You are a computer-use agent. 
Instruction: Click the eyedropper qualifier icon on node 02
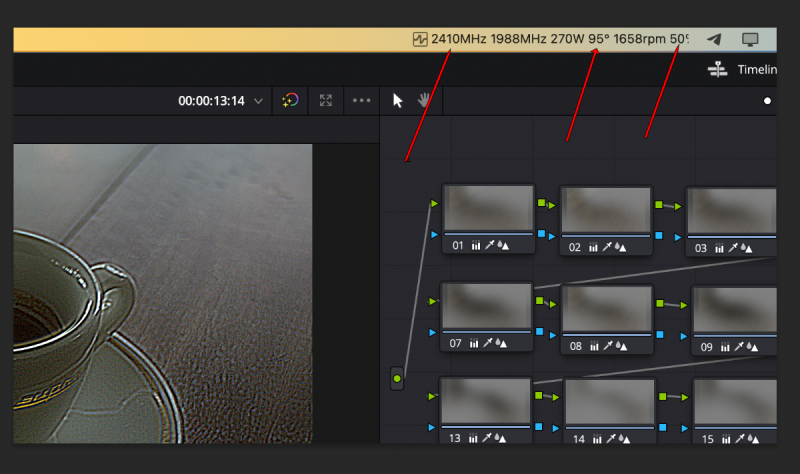click(x=607, y=247)
